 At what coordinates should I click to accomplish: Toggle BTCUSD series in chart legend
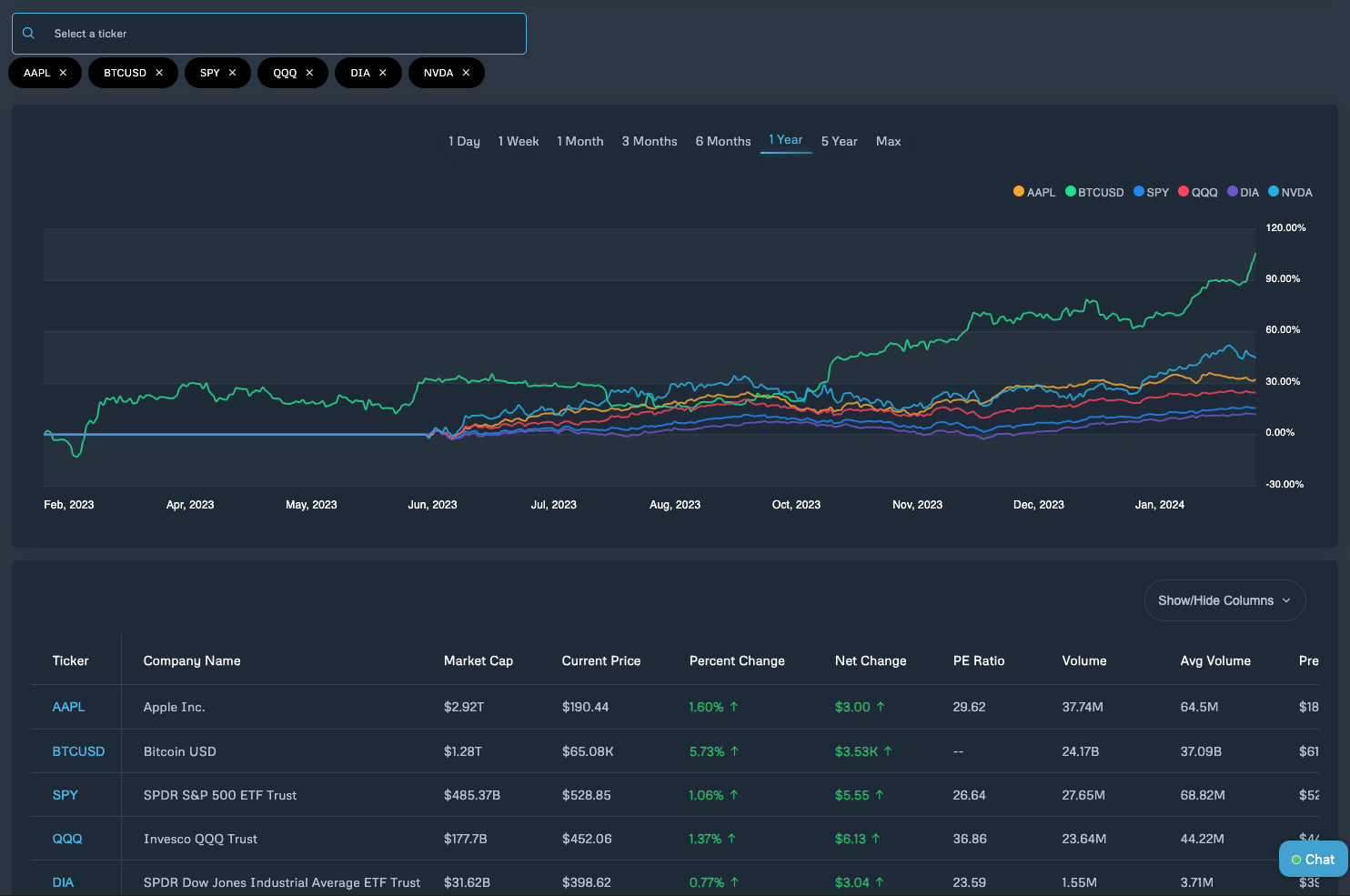[x=1094, y=192]
